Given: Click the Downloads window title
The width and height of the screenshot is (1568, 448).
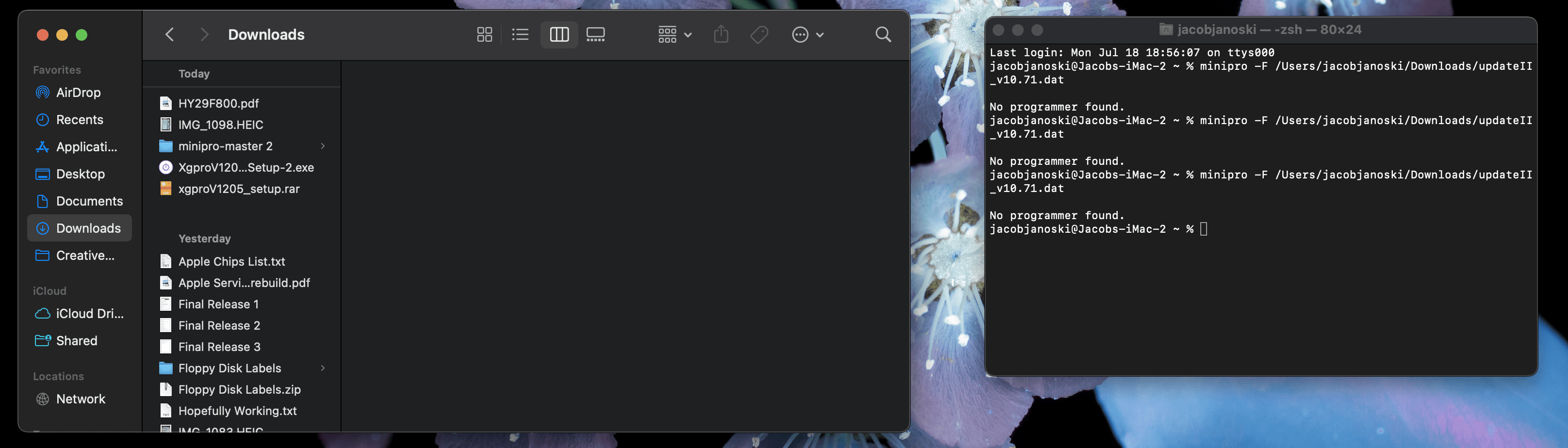Looking at the screenshot, I should (x=266, y=35).
